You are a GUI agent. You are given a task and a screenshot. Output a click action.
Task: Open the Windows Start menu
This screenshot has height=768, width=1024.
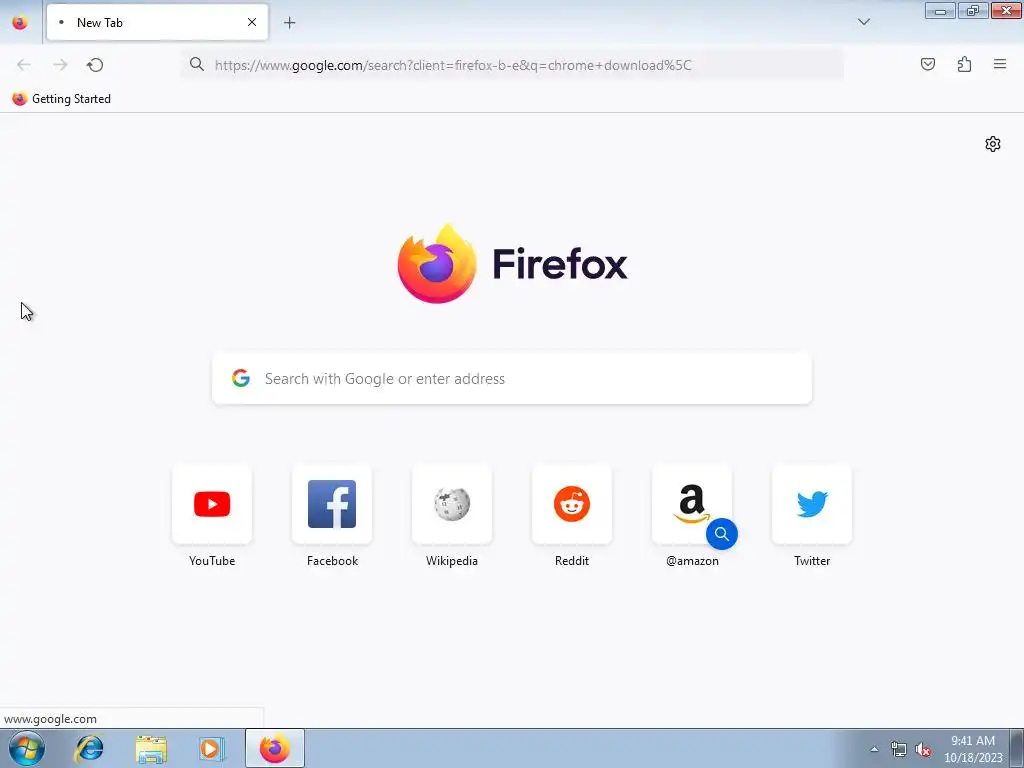click(x=27, y=748)
